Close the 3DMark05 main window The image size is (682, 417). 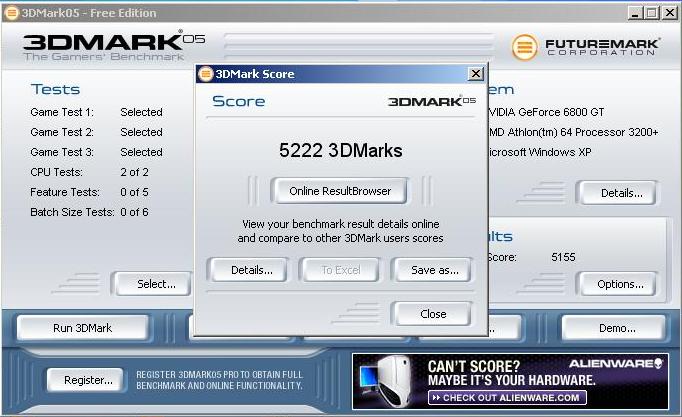pyautogui.click(x=669, y=13)
